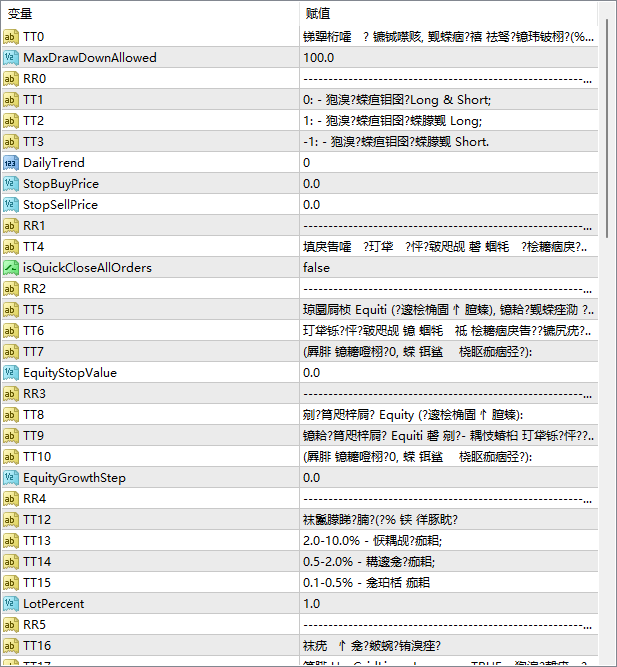Screen dimensions: 617x667
Task: Select the StopSellPrice value 0.0
Action: coord(311,205)
